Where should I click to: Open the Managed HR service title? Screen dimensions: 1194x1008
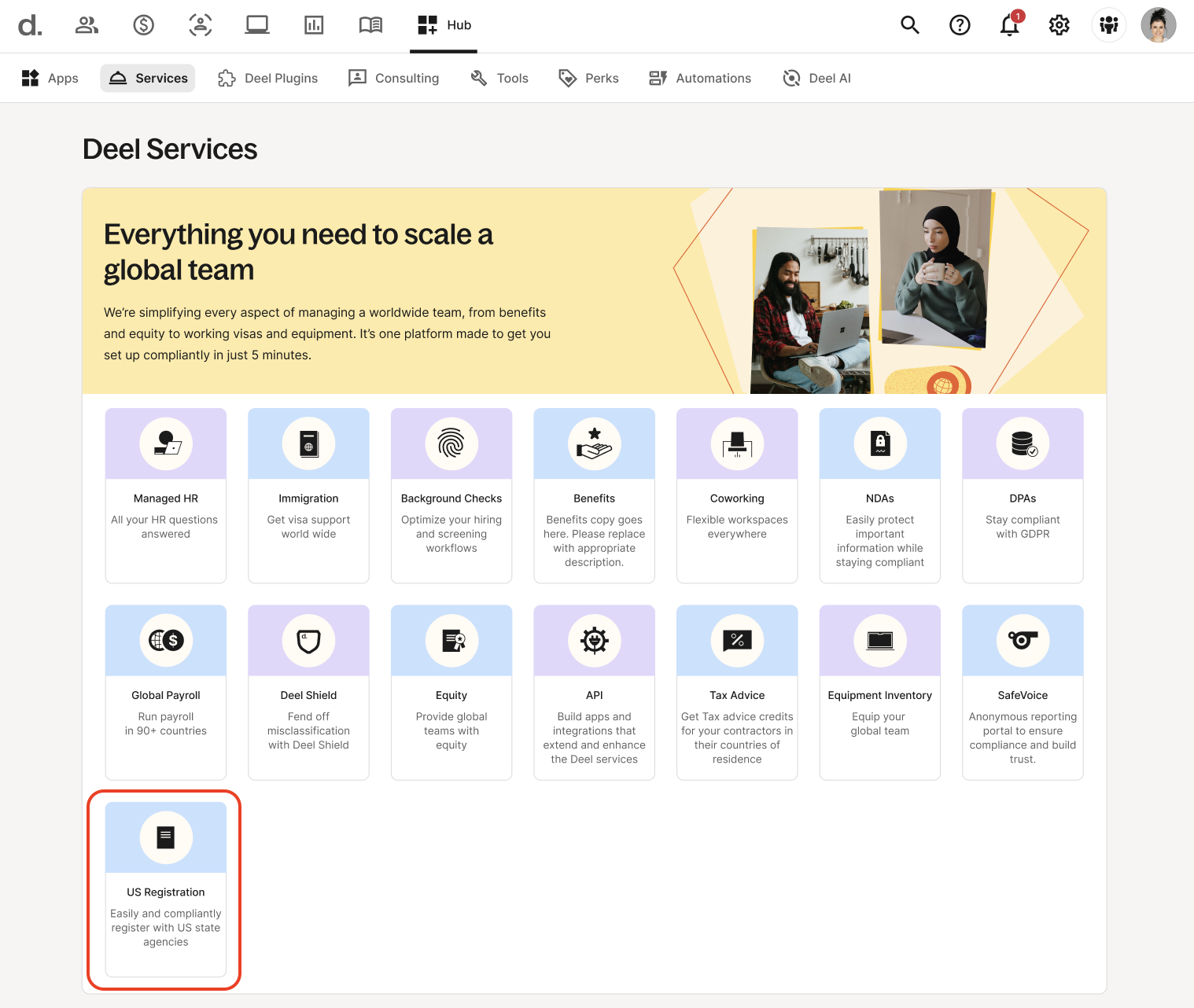(x=166, y=498)
